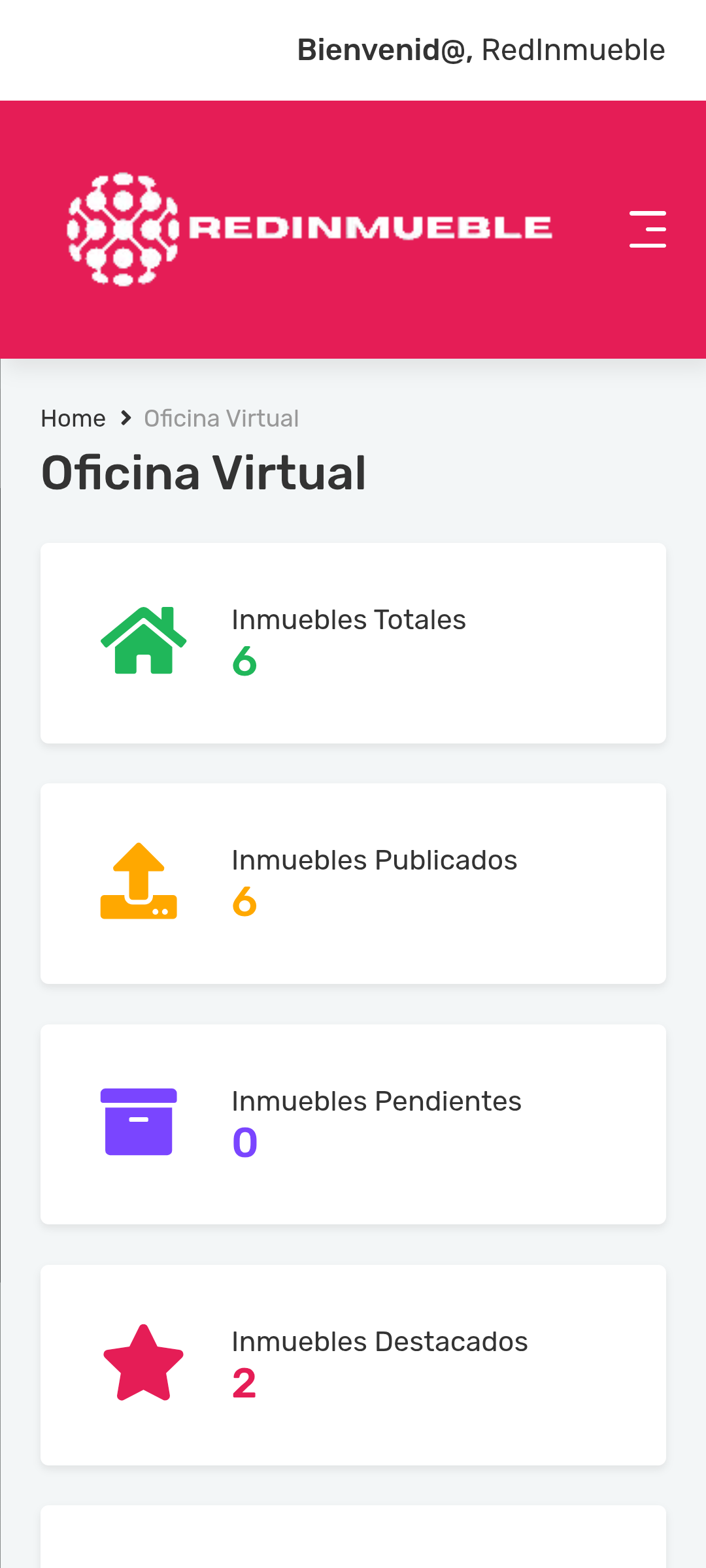This screenshot has height=1568, width=706.
Task: Click the Oficina Virtual page heading
Action: pos(203,472)
